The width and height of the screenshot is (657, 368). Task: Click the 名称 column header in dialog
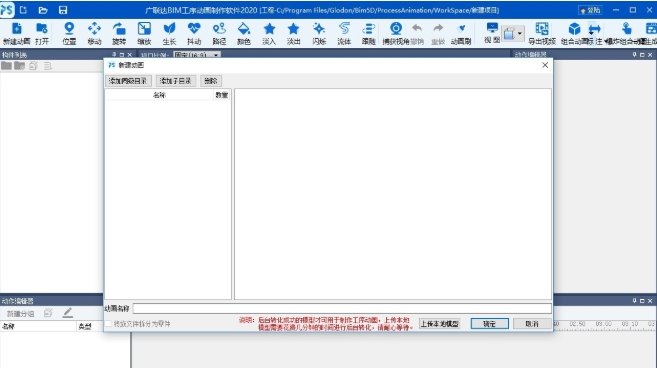(x=159, y=95)
